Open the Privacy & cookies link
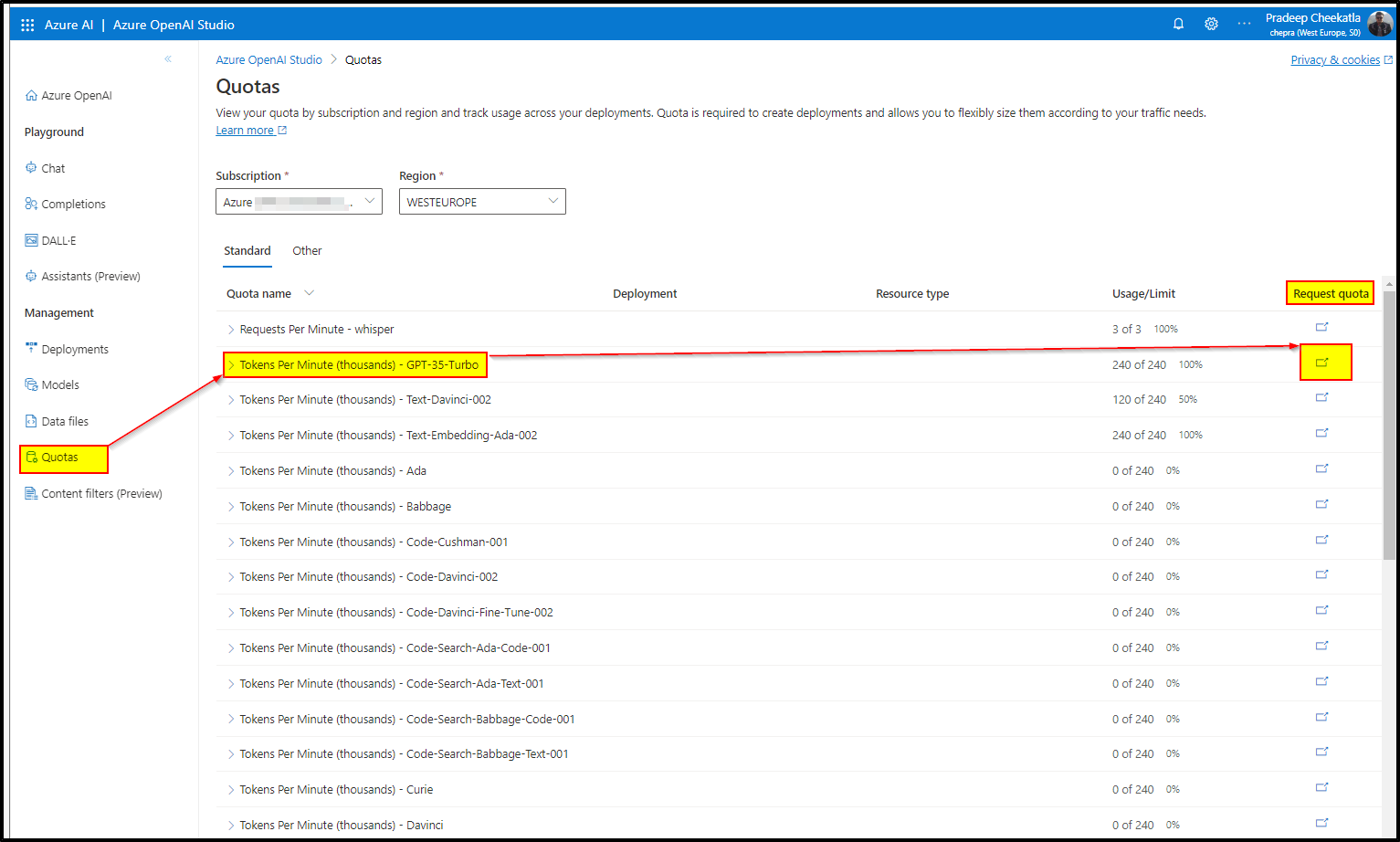Image resolution: width=1400 pixels, height=842 pixels. tap(1334, 59)
